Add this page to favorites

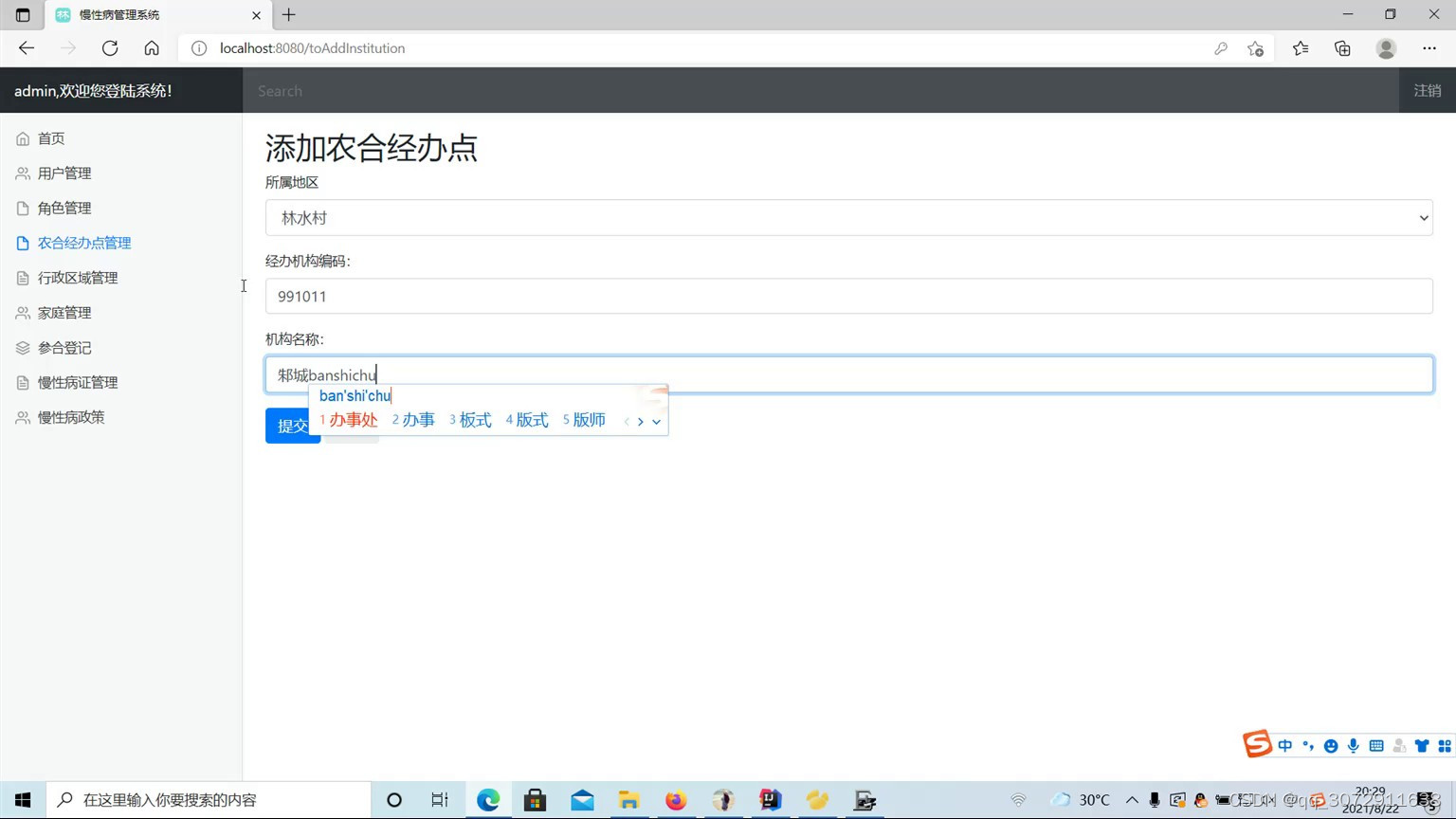pos(1256,48)
